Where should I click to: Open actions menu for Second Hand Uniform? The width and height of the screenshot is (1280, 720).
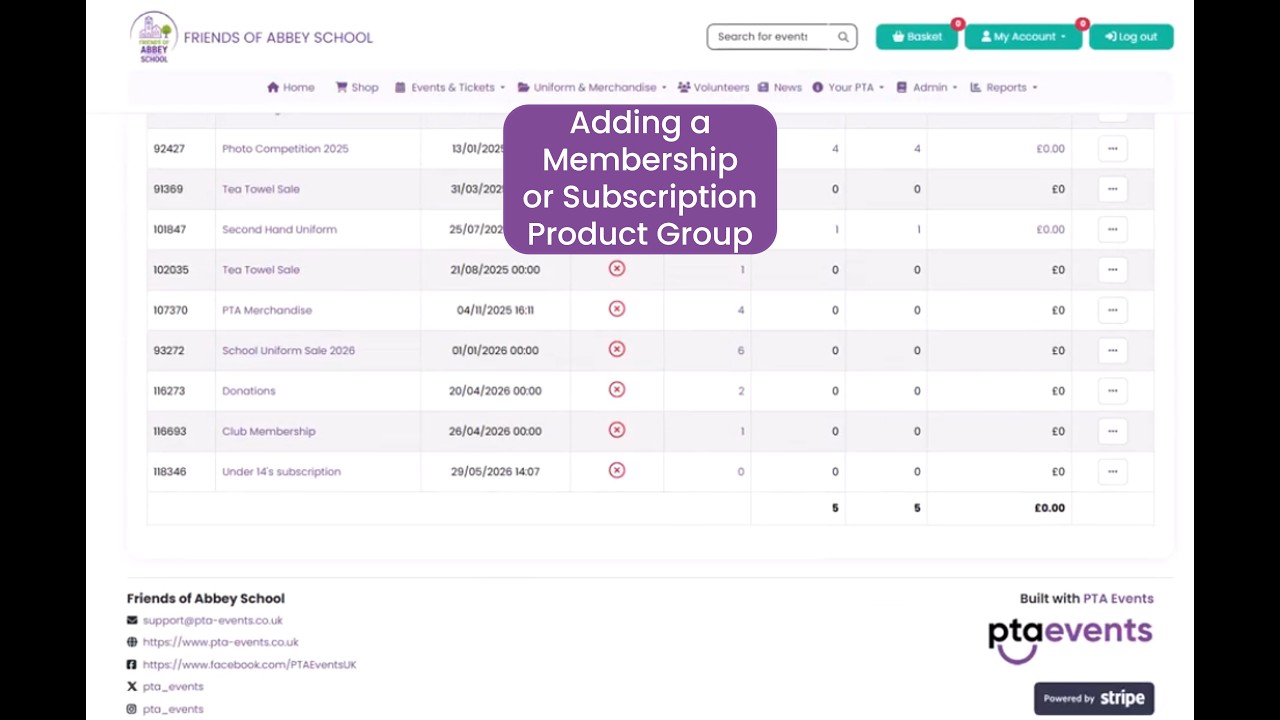[1112, 229]
